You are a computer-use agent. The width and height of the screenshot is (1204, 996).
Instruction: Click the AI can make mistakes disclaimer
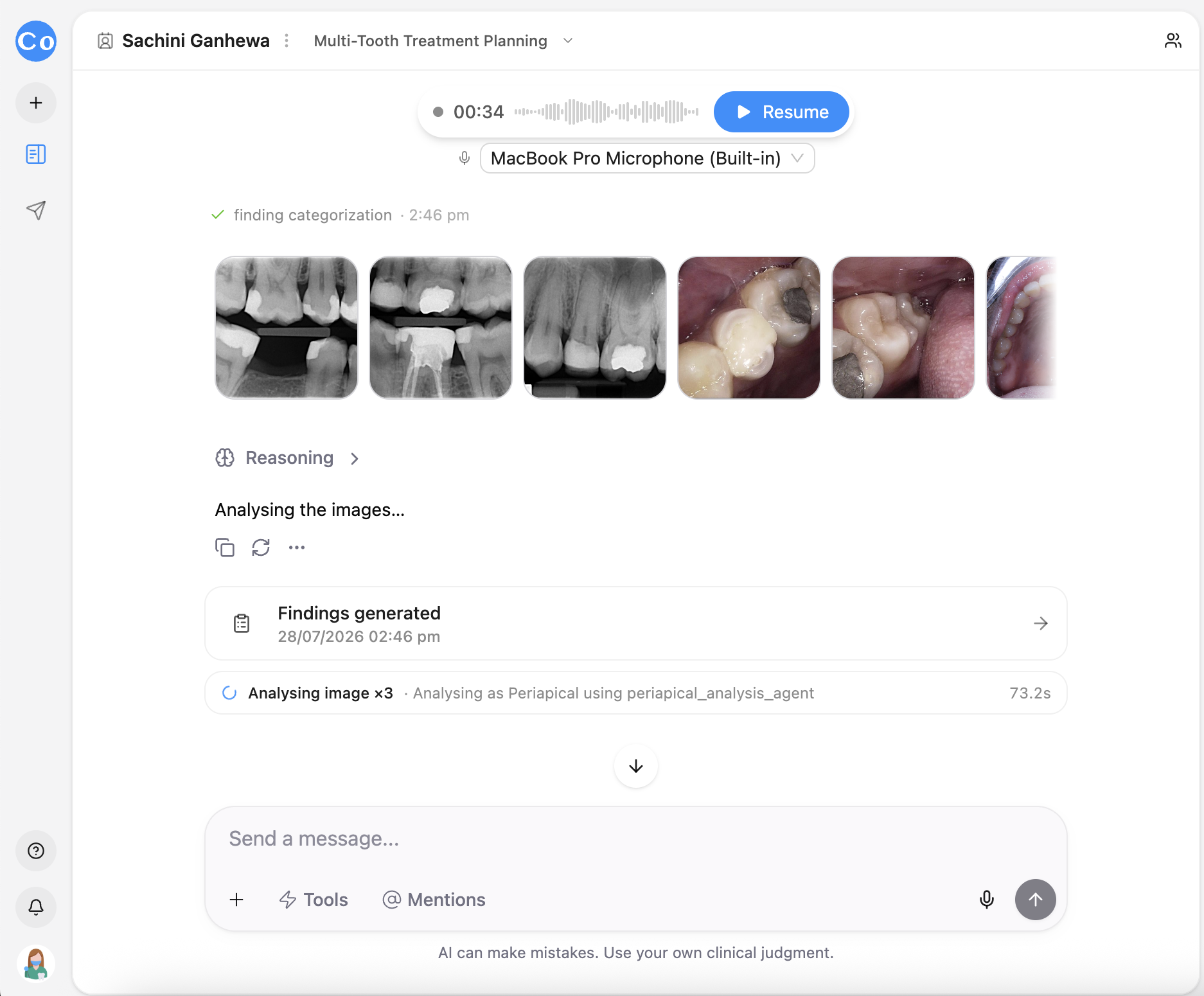636,952
